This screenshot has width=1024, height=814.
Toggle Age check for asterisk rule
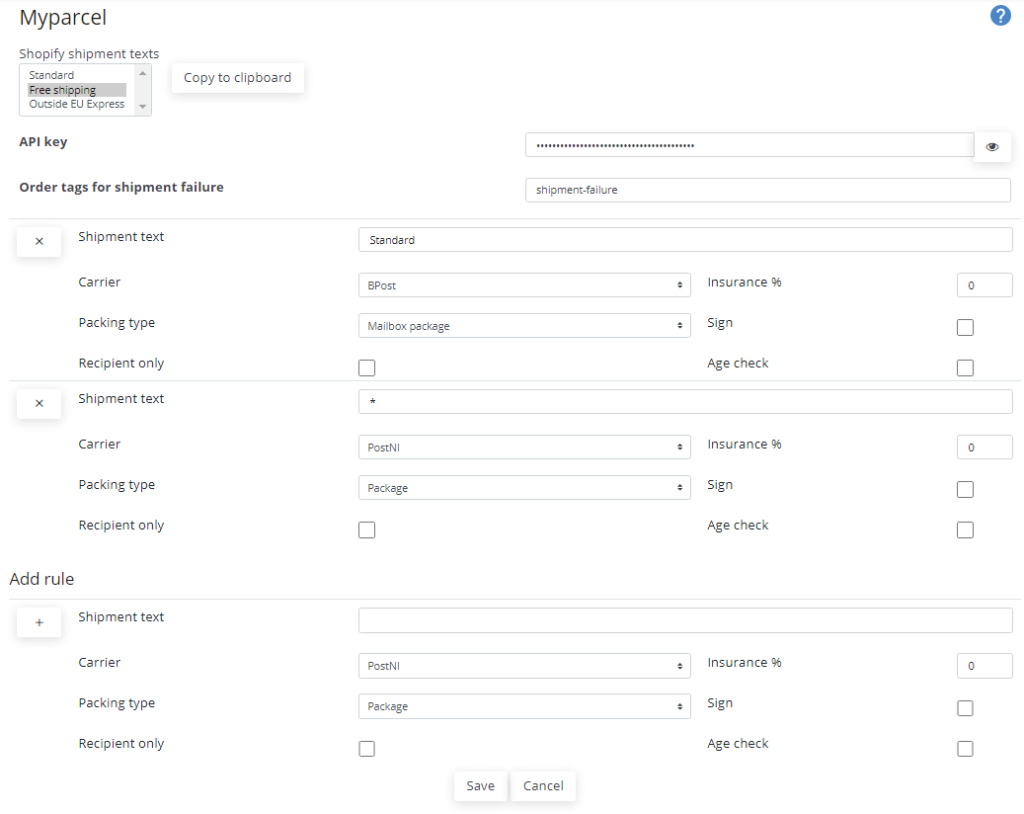click(x=965, y=530)
